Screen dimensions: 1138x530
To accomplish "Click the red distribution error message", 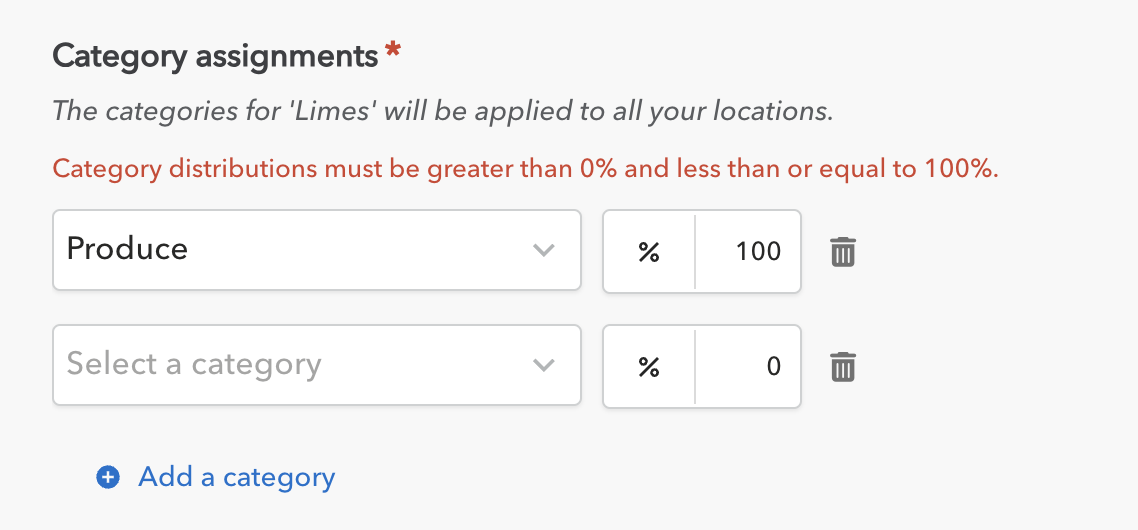I will tap(525, 168).
